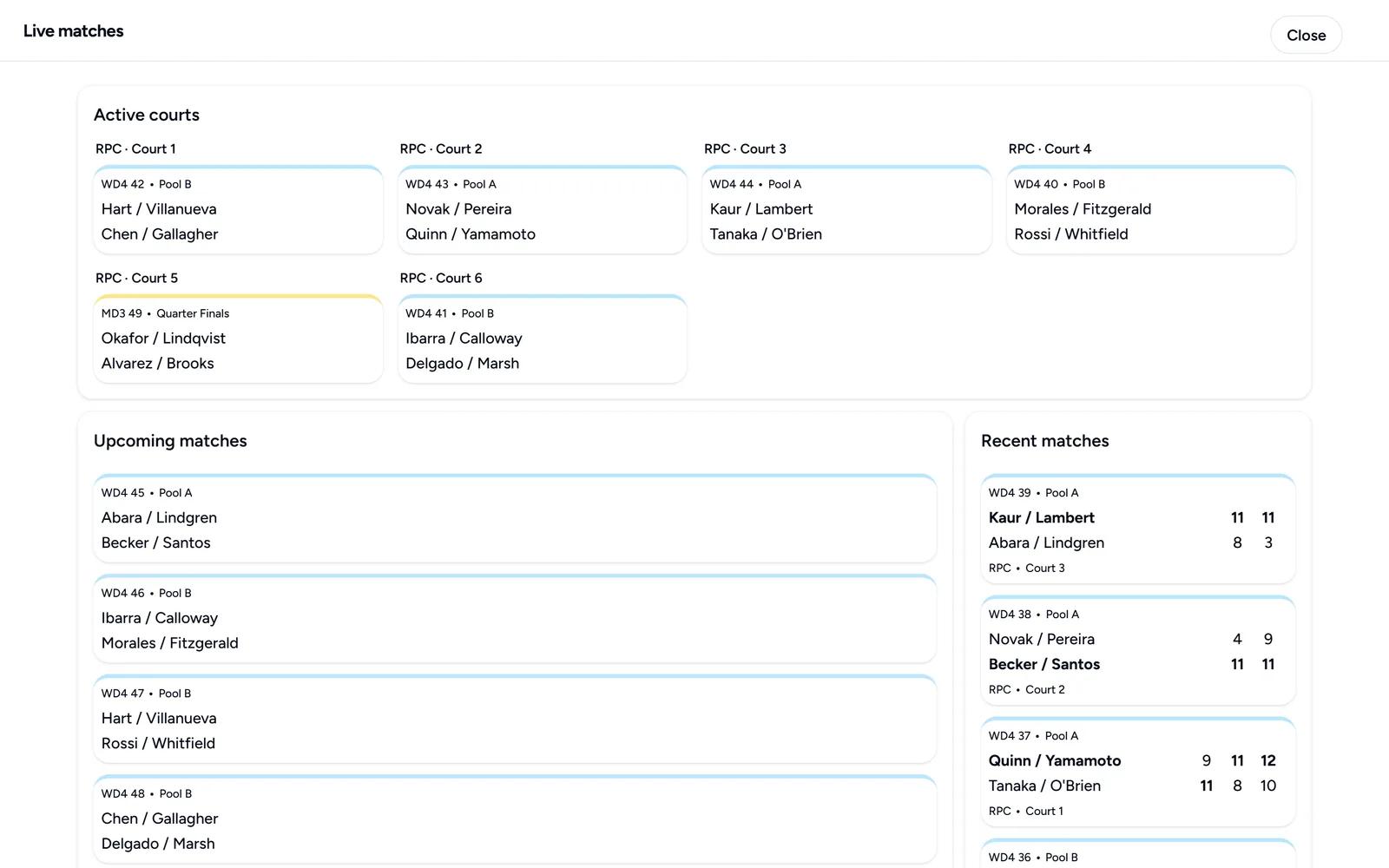The width and height of the screenshot is (1389, 868).
Task: Click the 'RPC · Court 6' label
Action: tap(441, 279)
